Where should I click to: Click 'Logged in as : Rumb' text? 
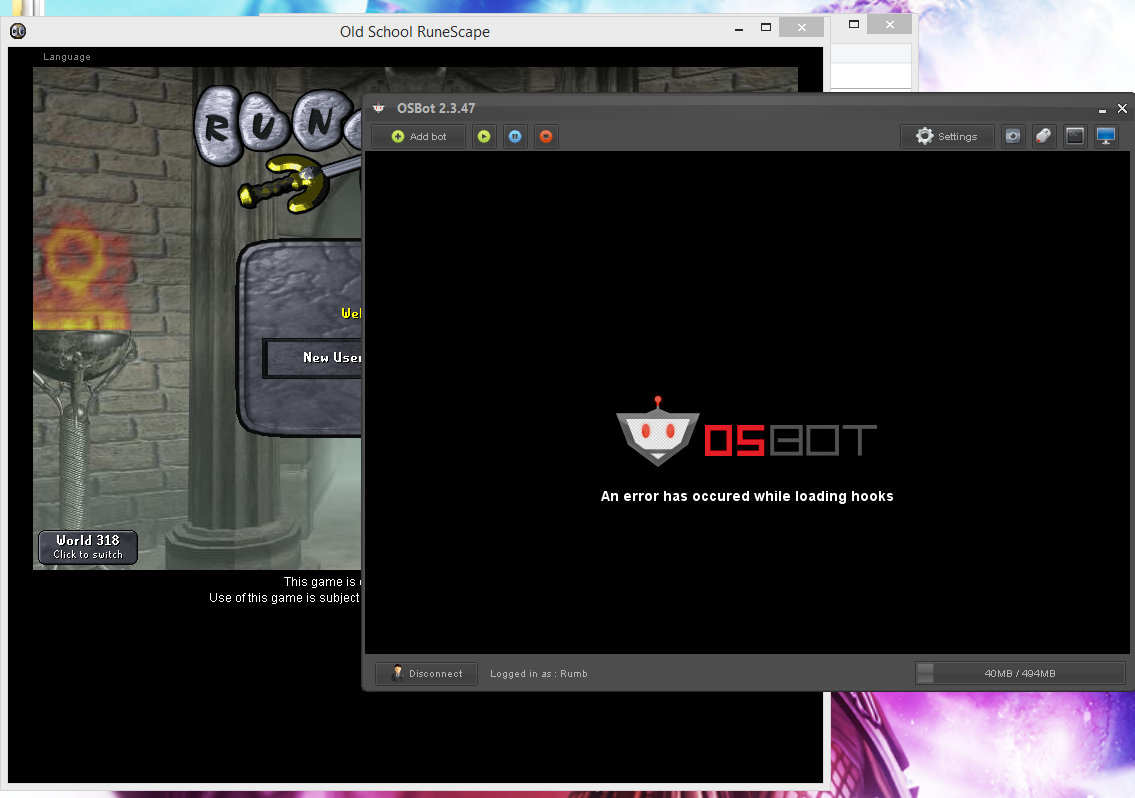[x=539, y=673]
